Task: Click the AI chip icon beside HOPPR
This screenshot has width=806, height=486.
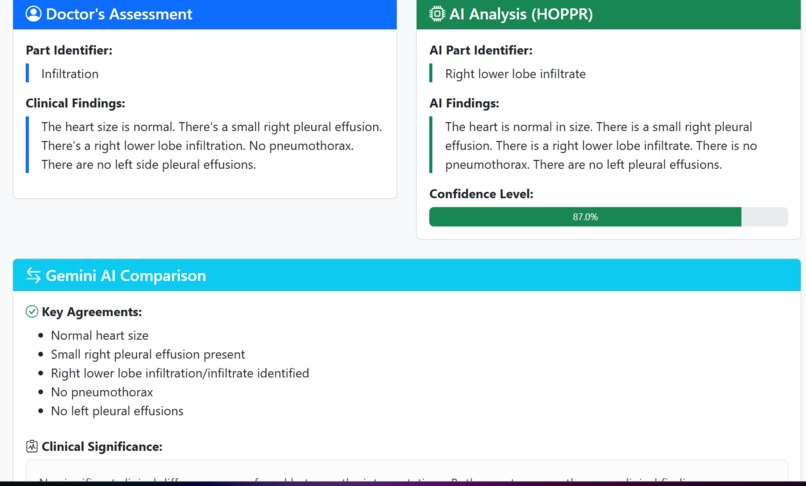Action: coord(437,13)
